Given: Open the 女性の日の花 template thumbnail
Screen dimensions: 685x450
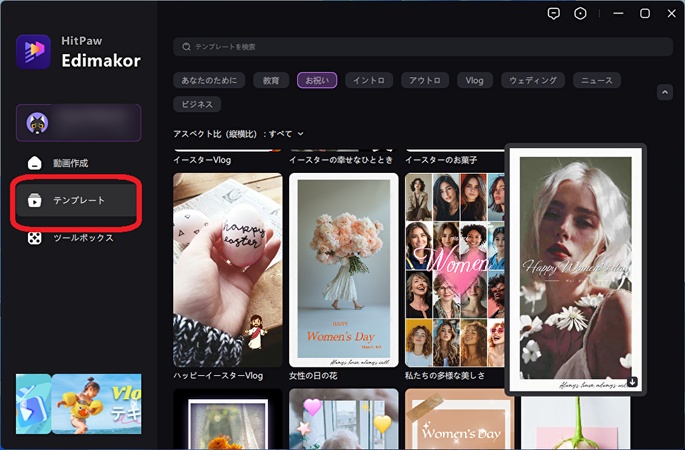Looking at the screenshot, I should tap(343, 270).
